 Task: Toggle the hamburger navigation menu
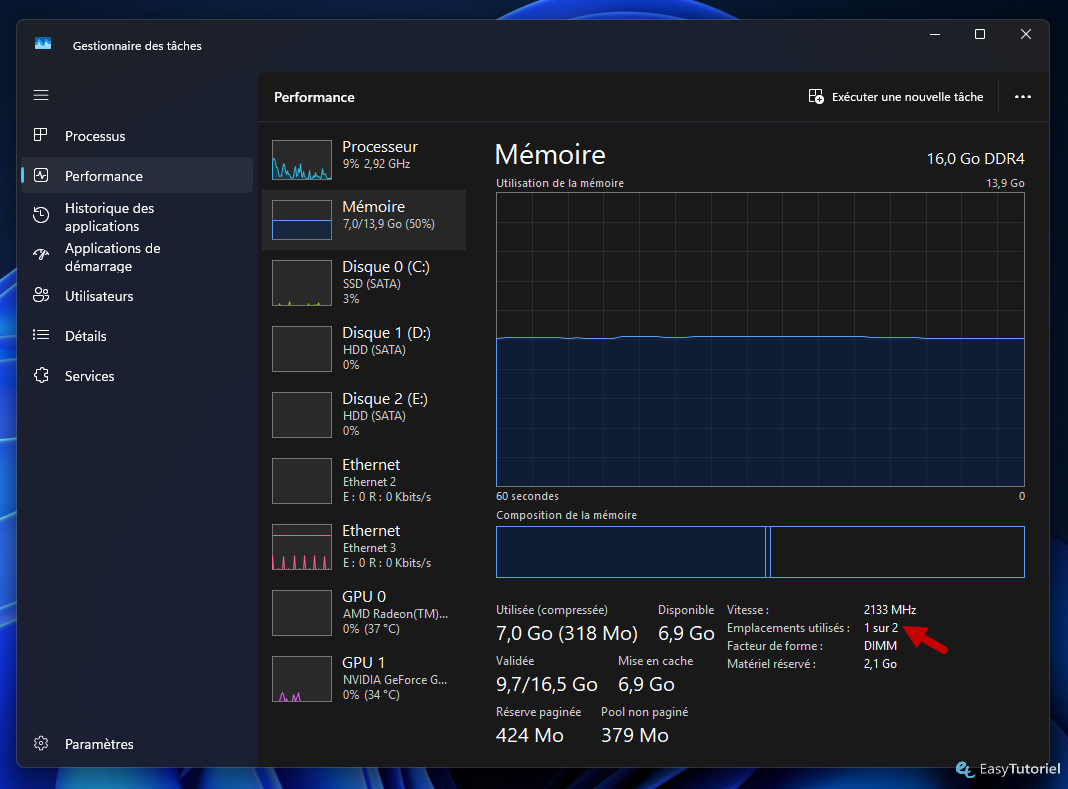point(41,95)
